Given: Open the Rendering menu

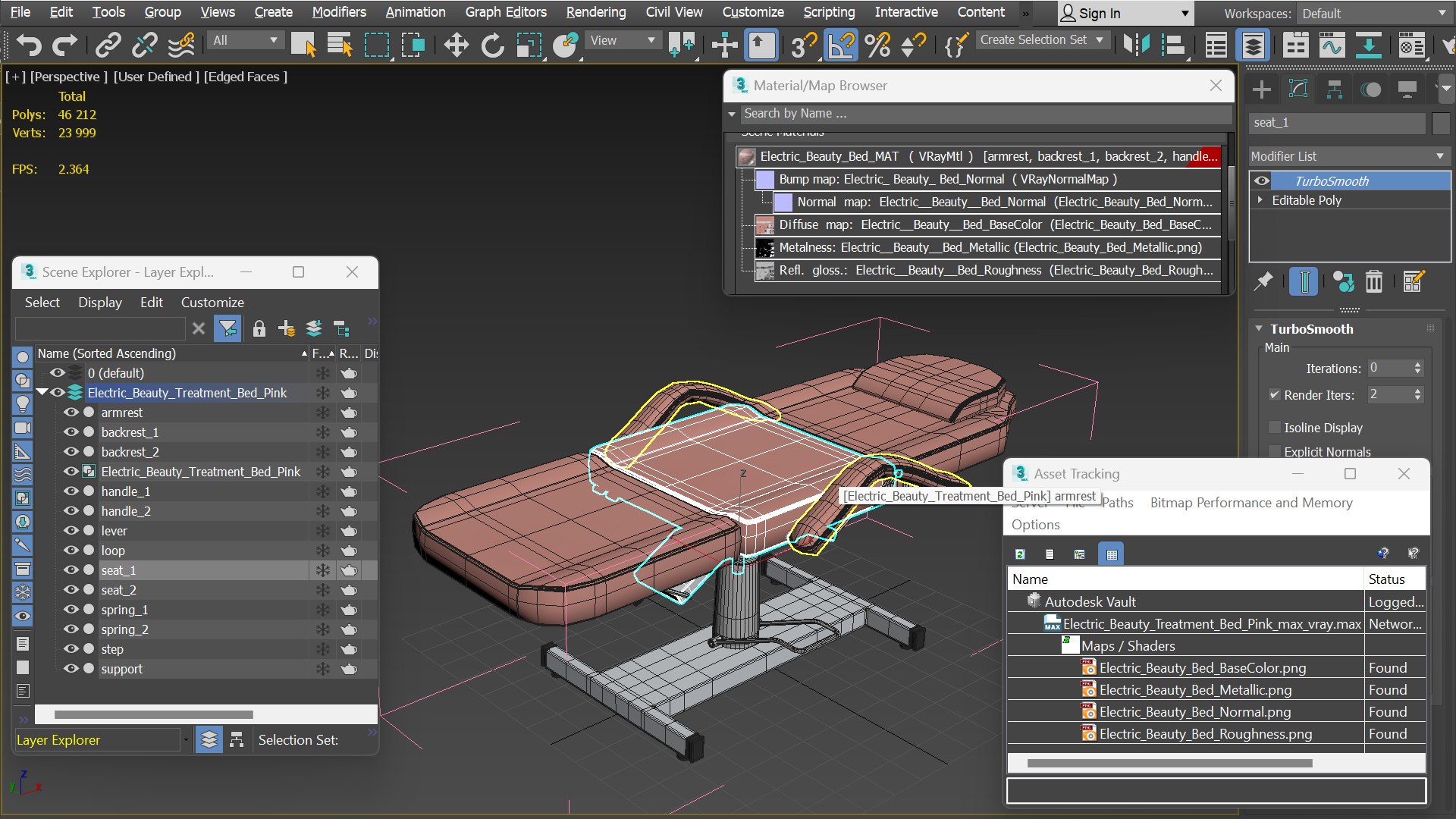Looking at the screenshot, I should (596, 12).
